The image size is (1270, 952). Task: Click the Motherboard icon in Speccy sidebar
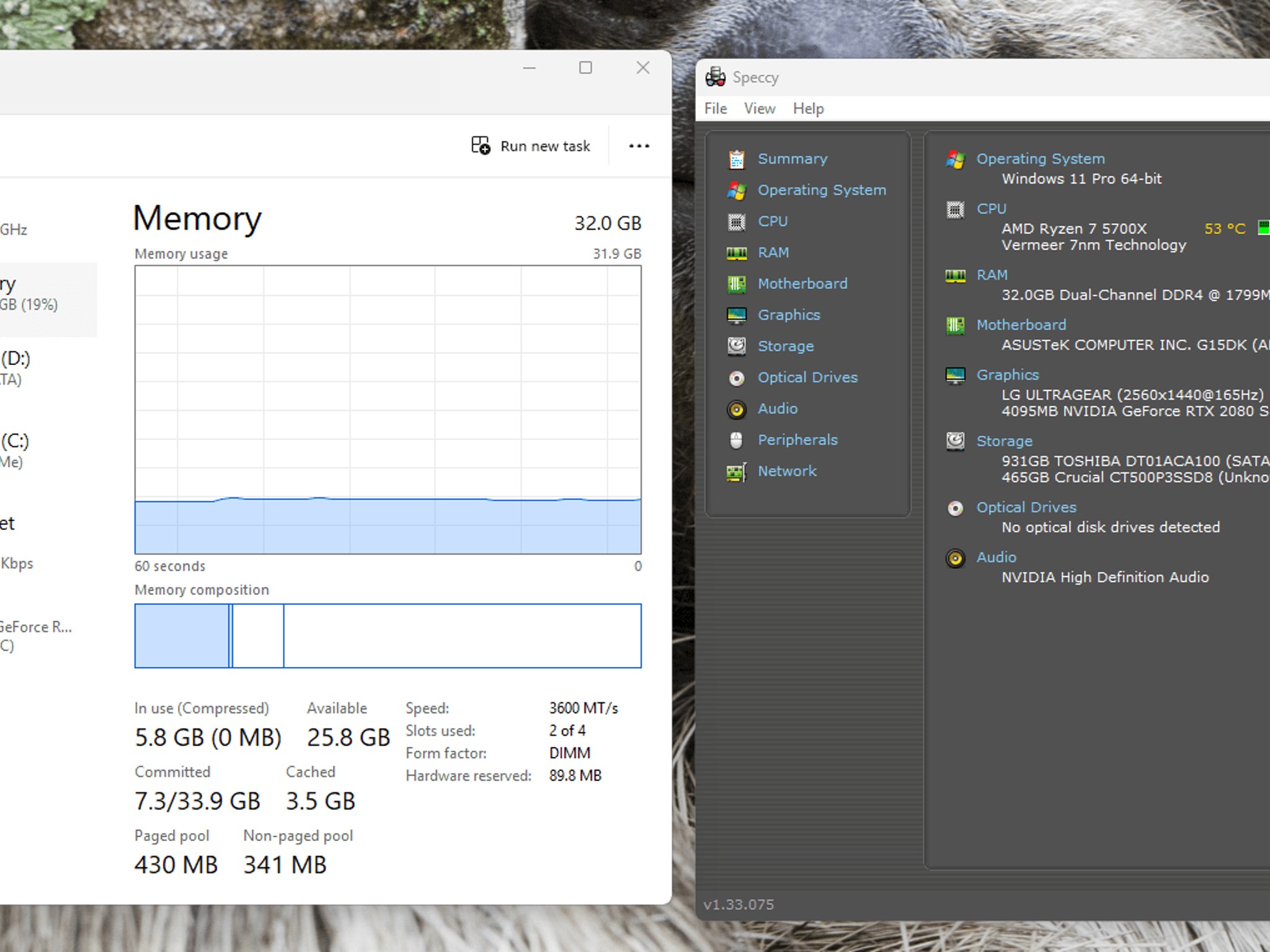point(736,284)
